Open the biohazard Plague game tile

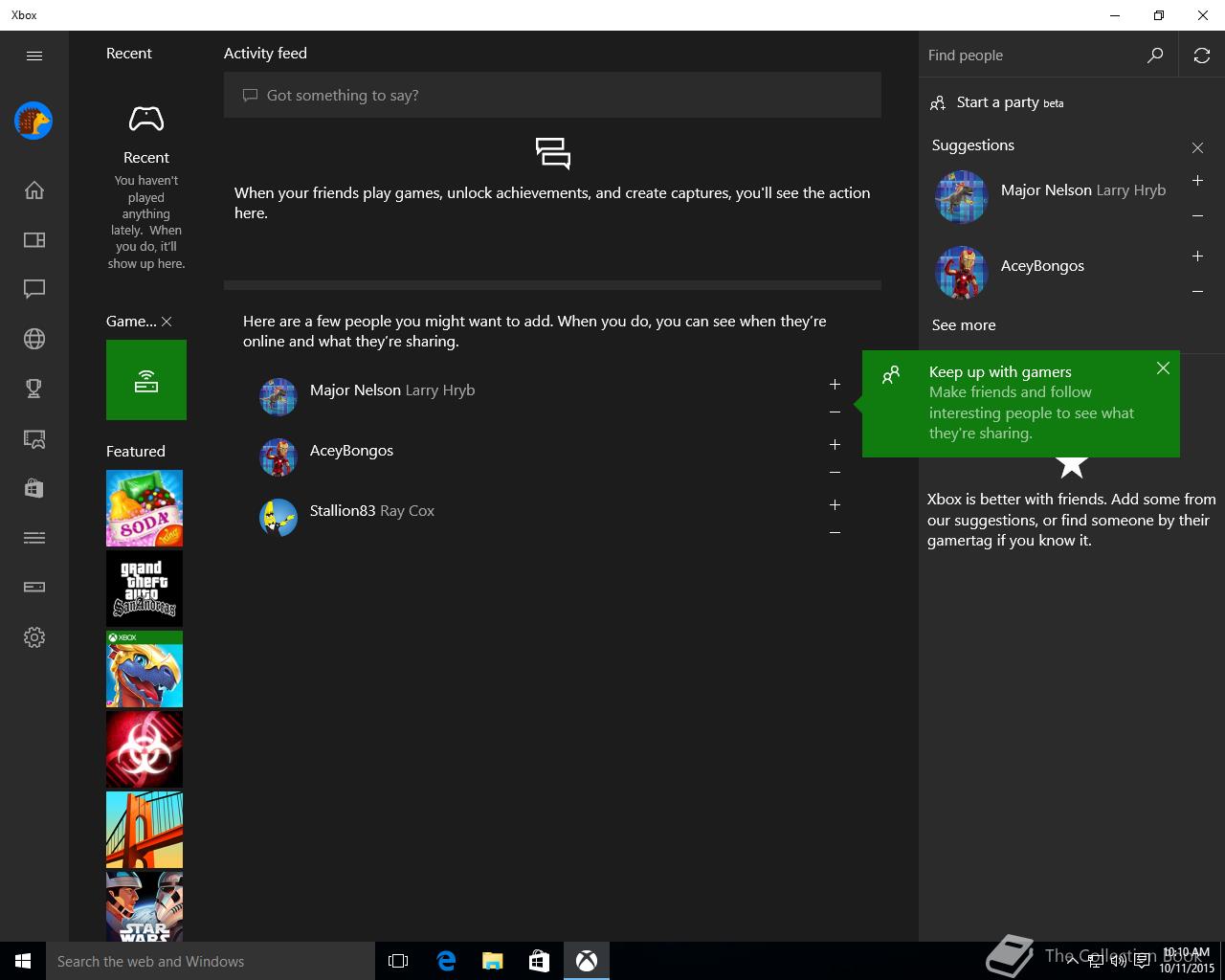pos(145,749)
